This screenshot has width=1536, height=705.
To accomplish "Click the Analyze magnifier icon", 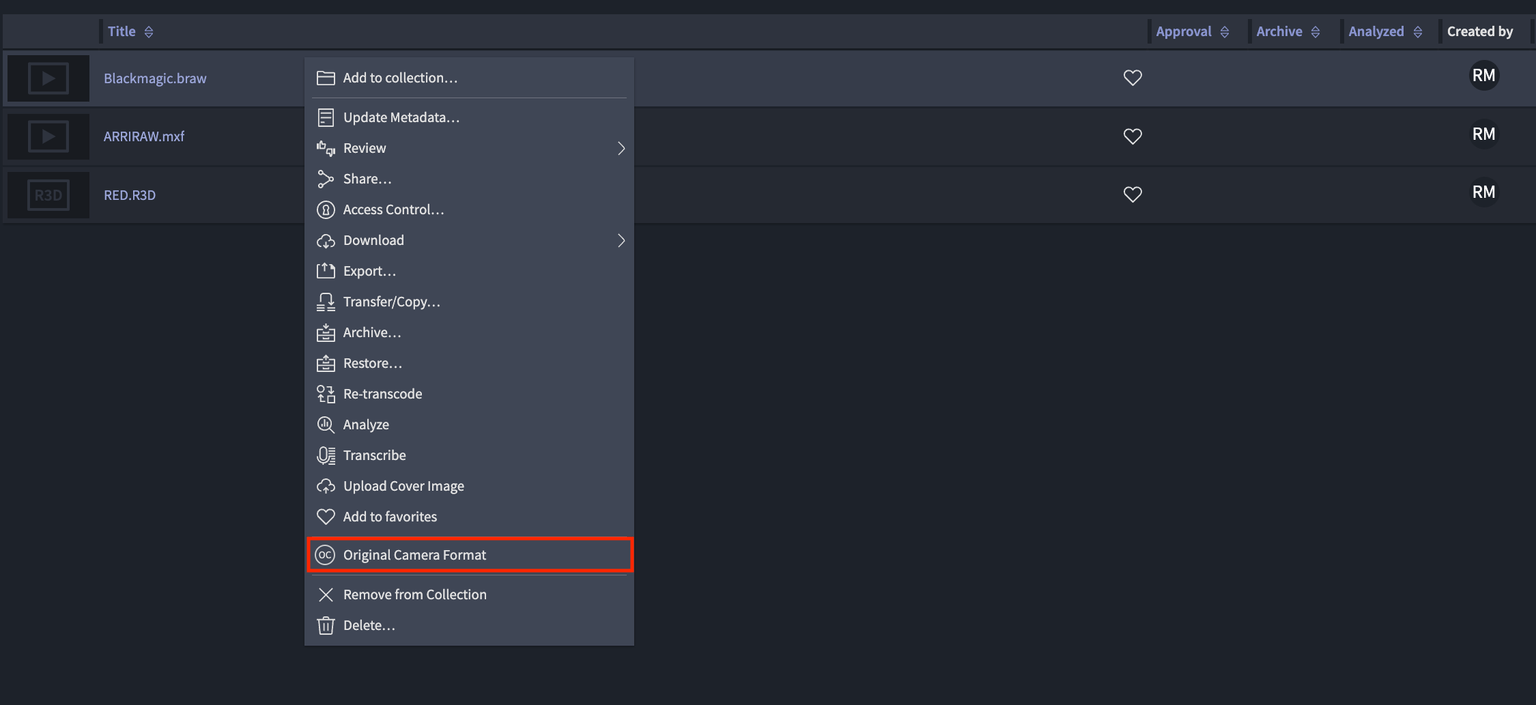I will (325, 425).
